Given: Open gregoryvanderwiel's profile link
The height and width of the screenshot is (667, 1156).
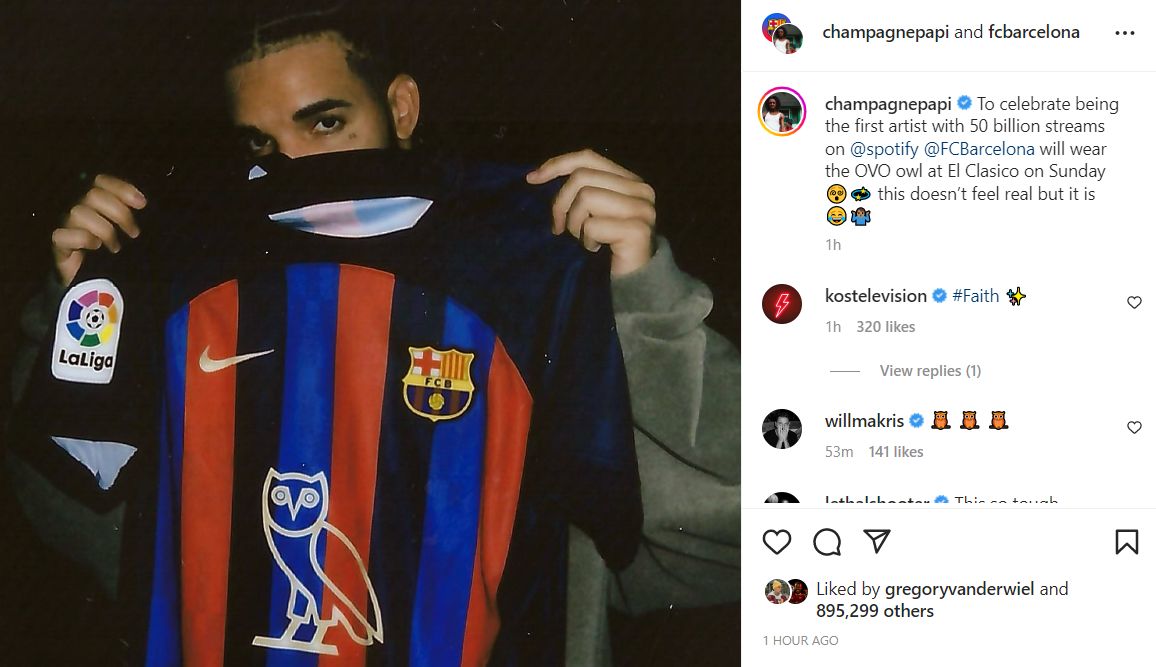Looking at the screenshot, I should pyautogui.click(x=958, y=589).
